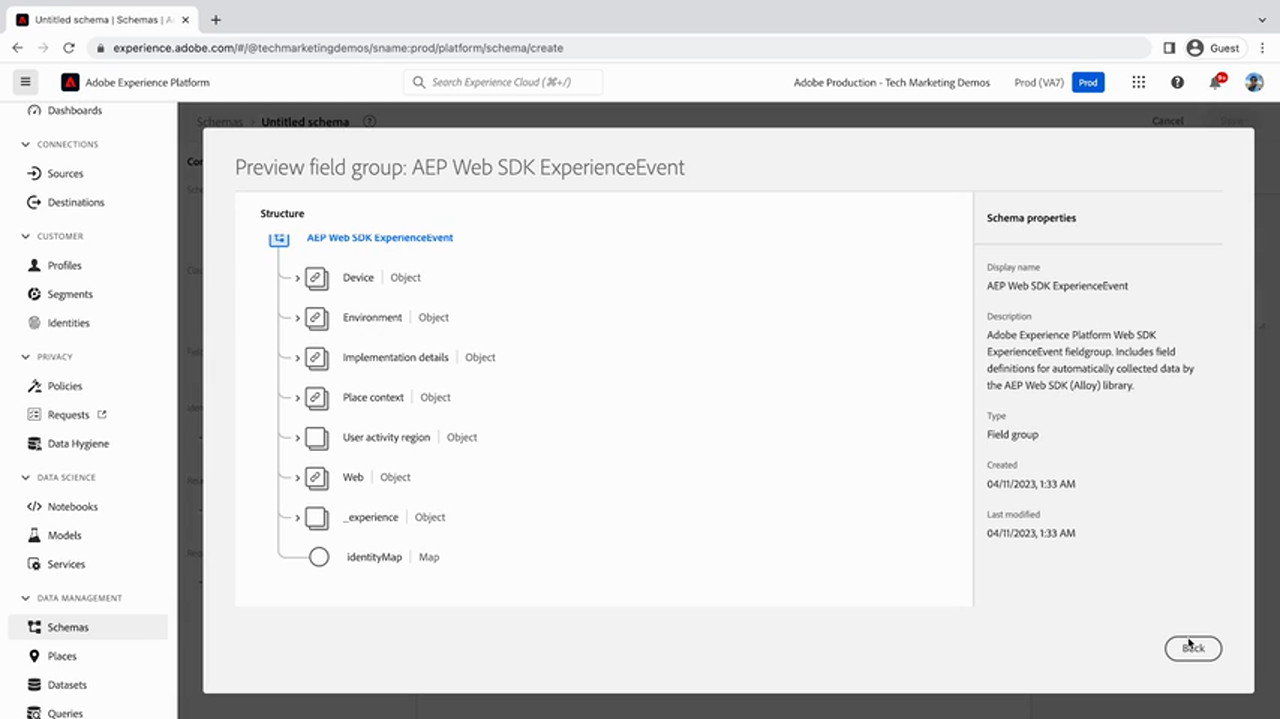Click the identityMap circle icon
Screen dimensions: 1280x719
point(319,557)
